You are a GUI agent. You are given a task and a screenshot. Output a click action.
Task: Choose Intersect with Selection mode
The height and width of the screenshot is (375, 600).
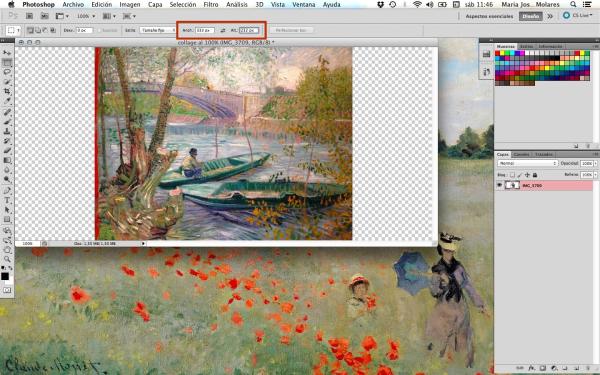coord(53,30)
